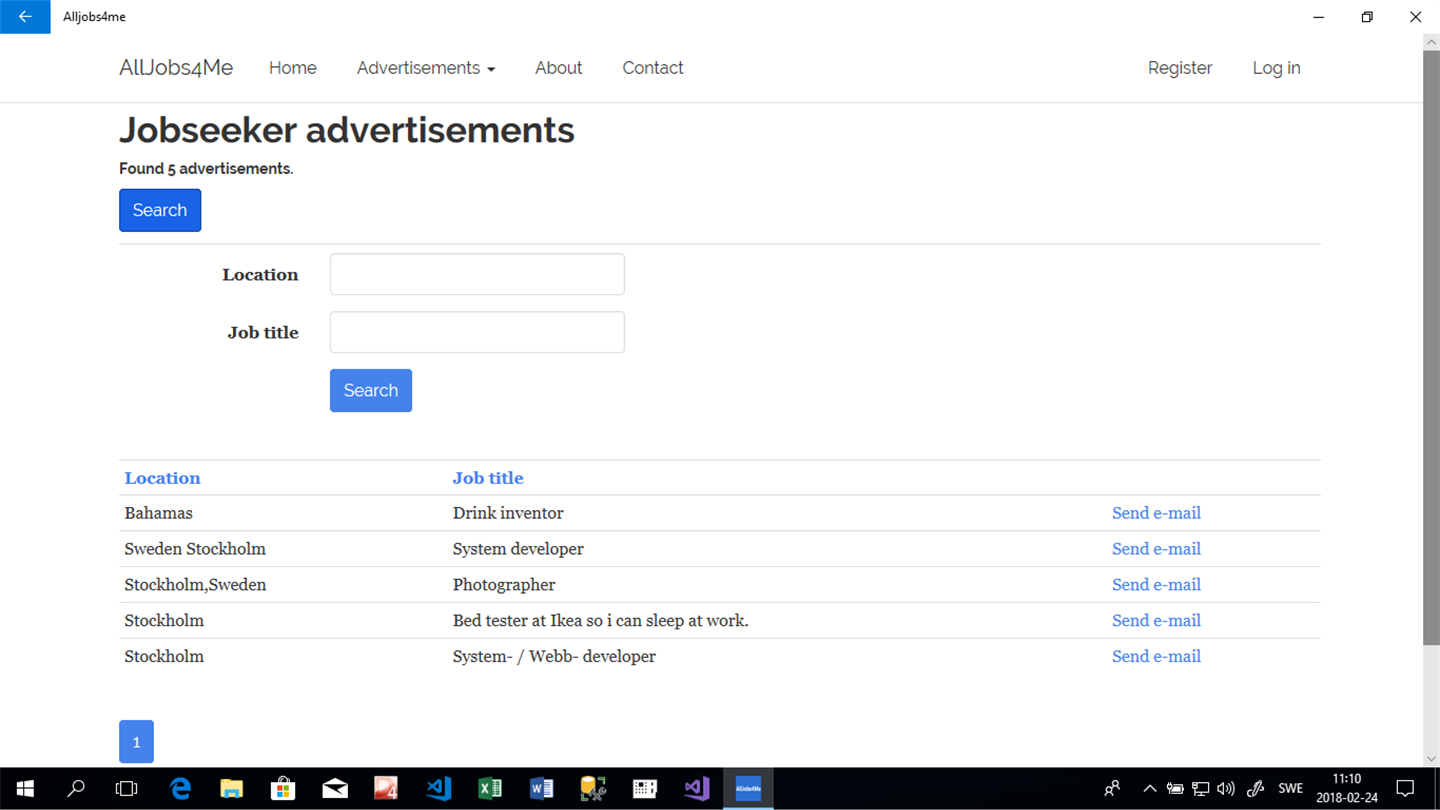Click the scrollbar down arrow
Viewport: 1440px width, 810px height.
[x=1431, y=759]
